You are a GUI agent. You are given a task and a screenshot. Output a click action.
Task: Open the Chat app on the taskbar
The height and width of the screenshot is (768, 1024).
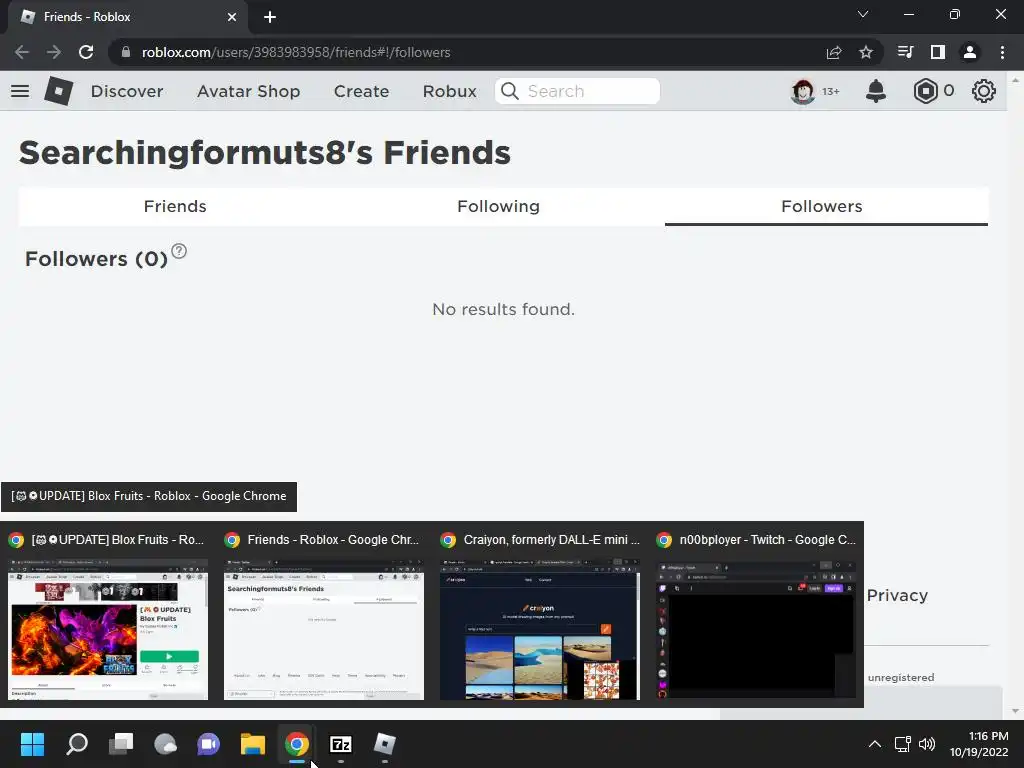209,744
